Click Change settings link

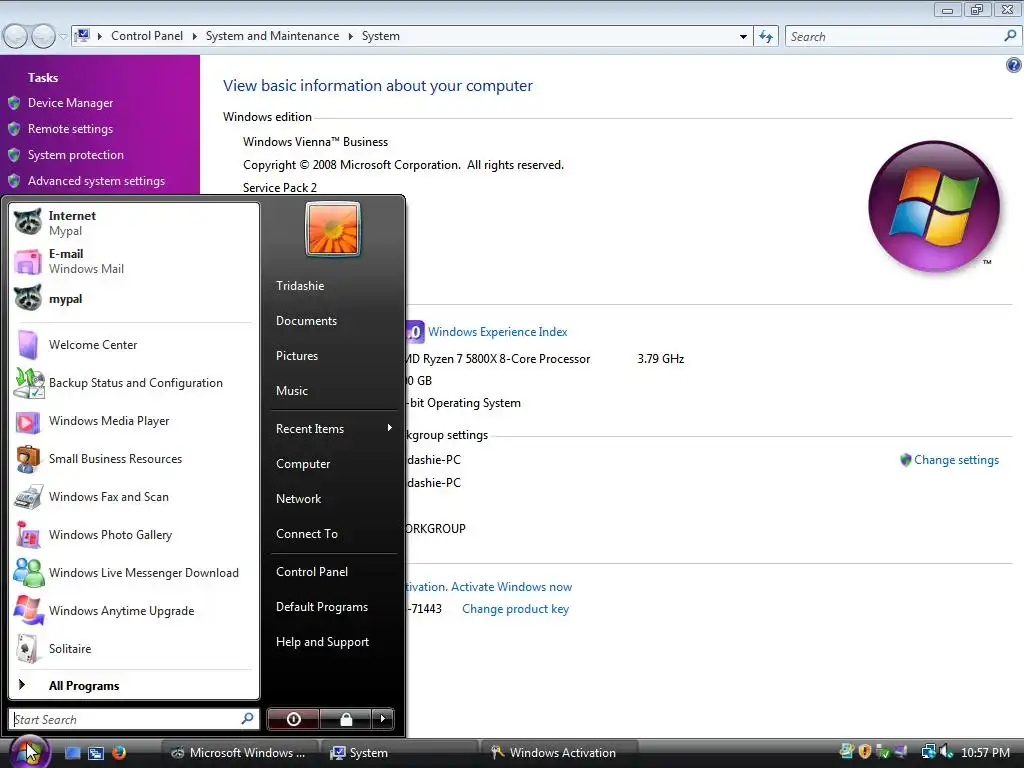[956, 460]
